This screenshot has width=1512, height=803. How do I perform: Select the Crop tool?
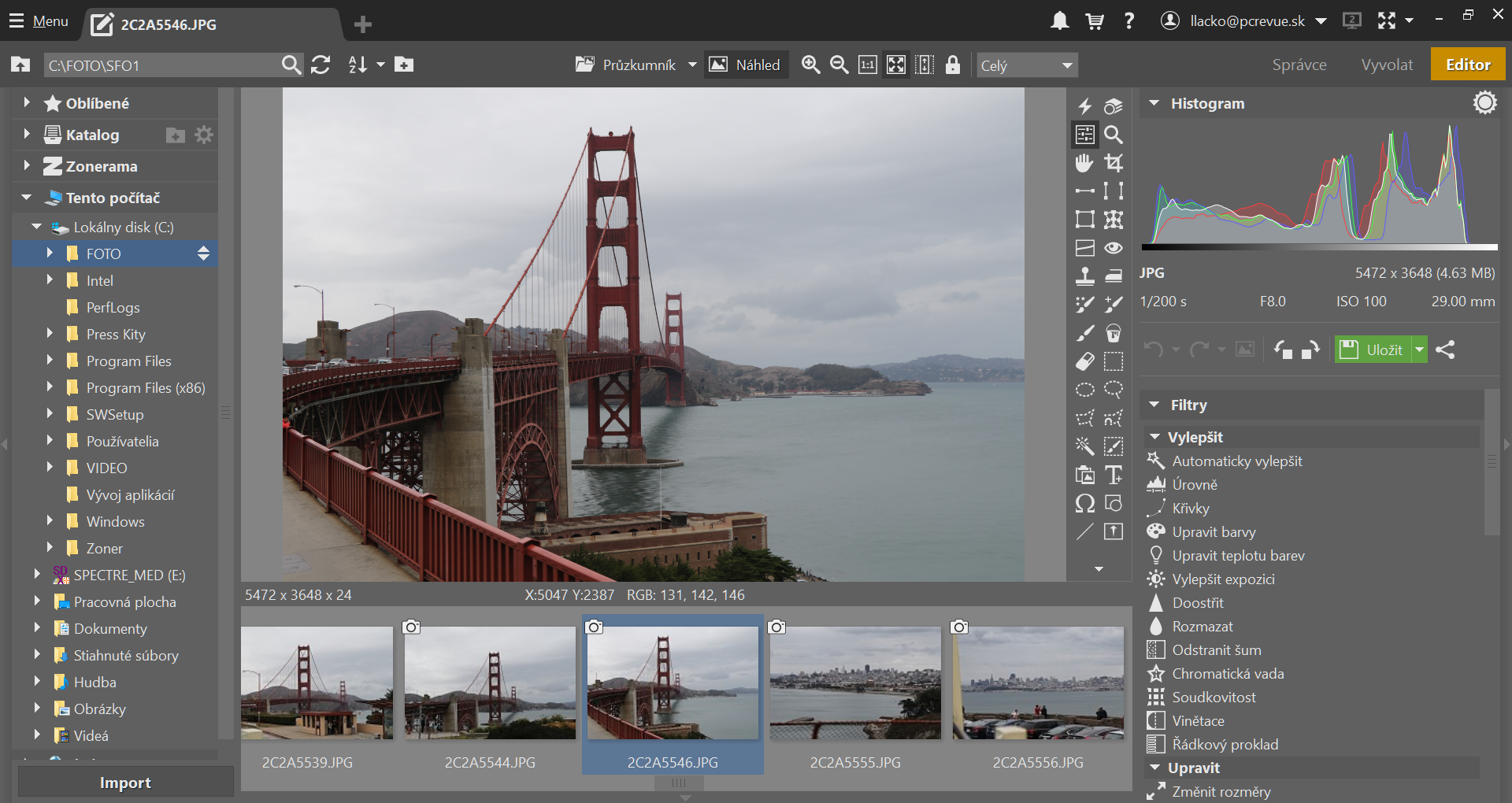(1114, 163)
